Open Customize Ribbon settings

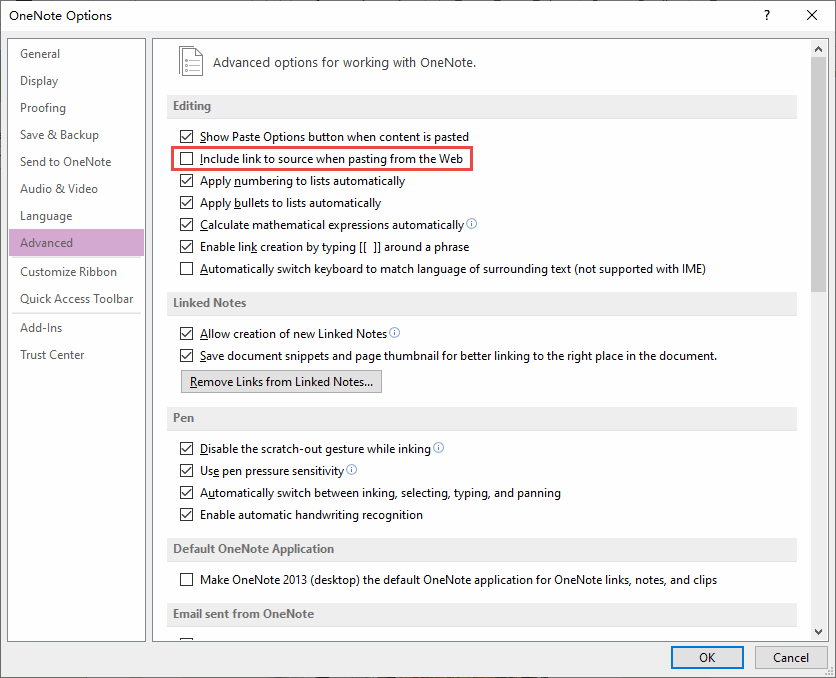(76, 272)
